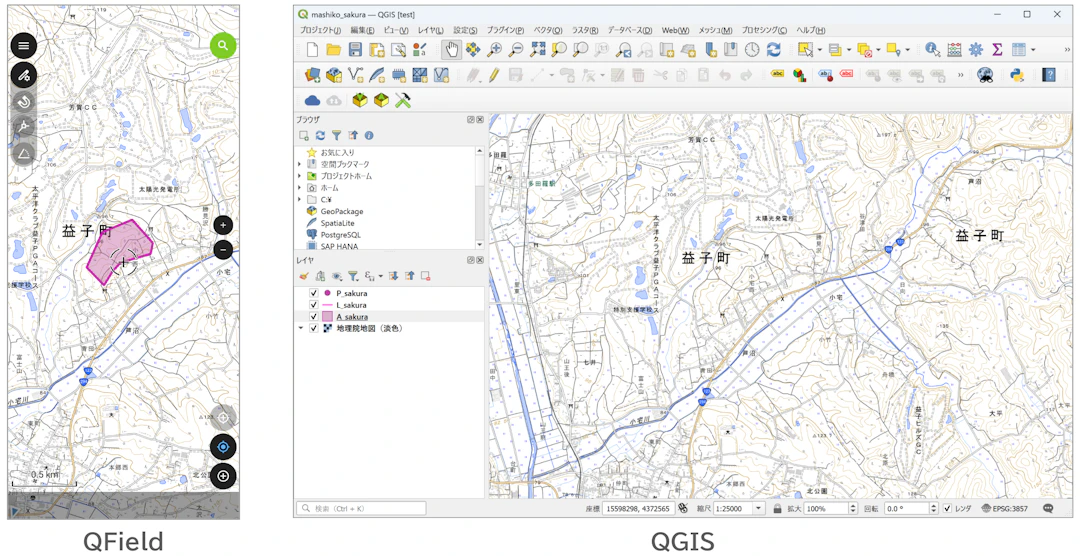This screenshot has height=556, width=1080.
Task: Open attribute table dropdown arrow
Action: pos(1032,50)
